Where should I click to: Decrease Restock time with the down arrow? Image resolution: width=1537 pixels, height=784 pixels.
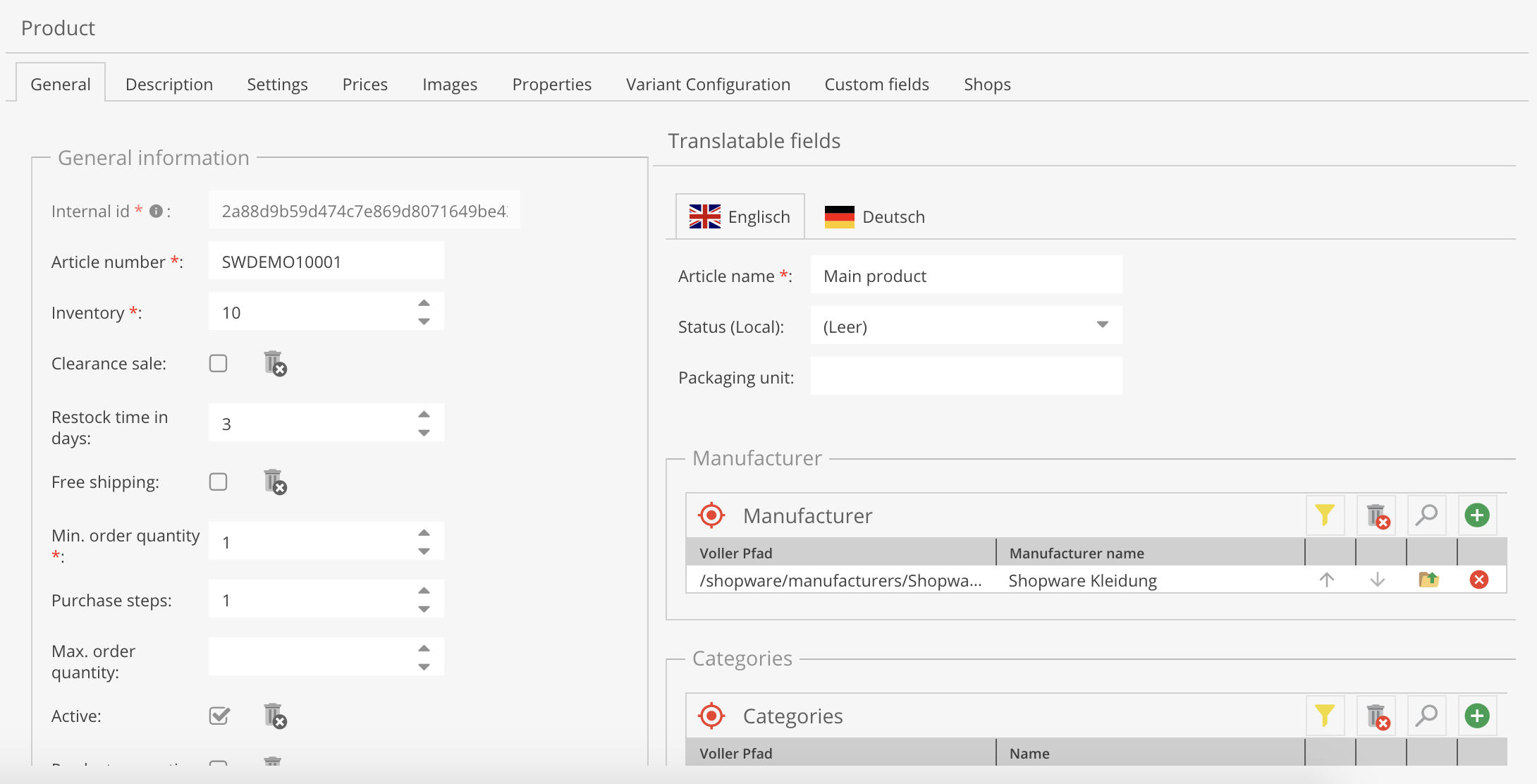(x=424, y=433)
